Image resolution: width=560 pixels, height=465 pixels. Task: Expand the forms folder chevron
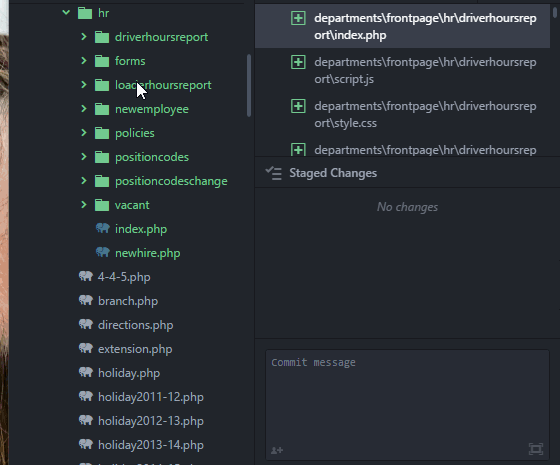pos(84,61)
